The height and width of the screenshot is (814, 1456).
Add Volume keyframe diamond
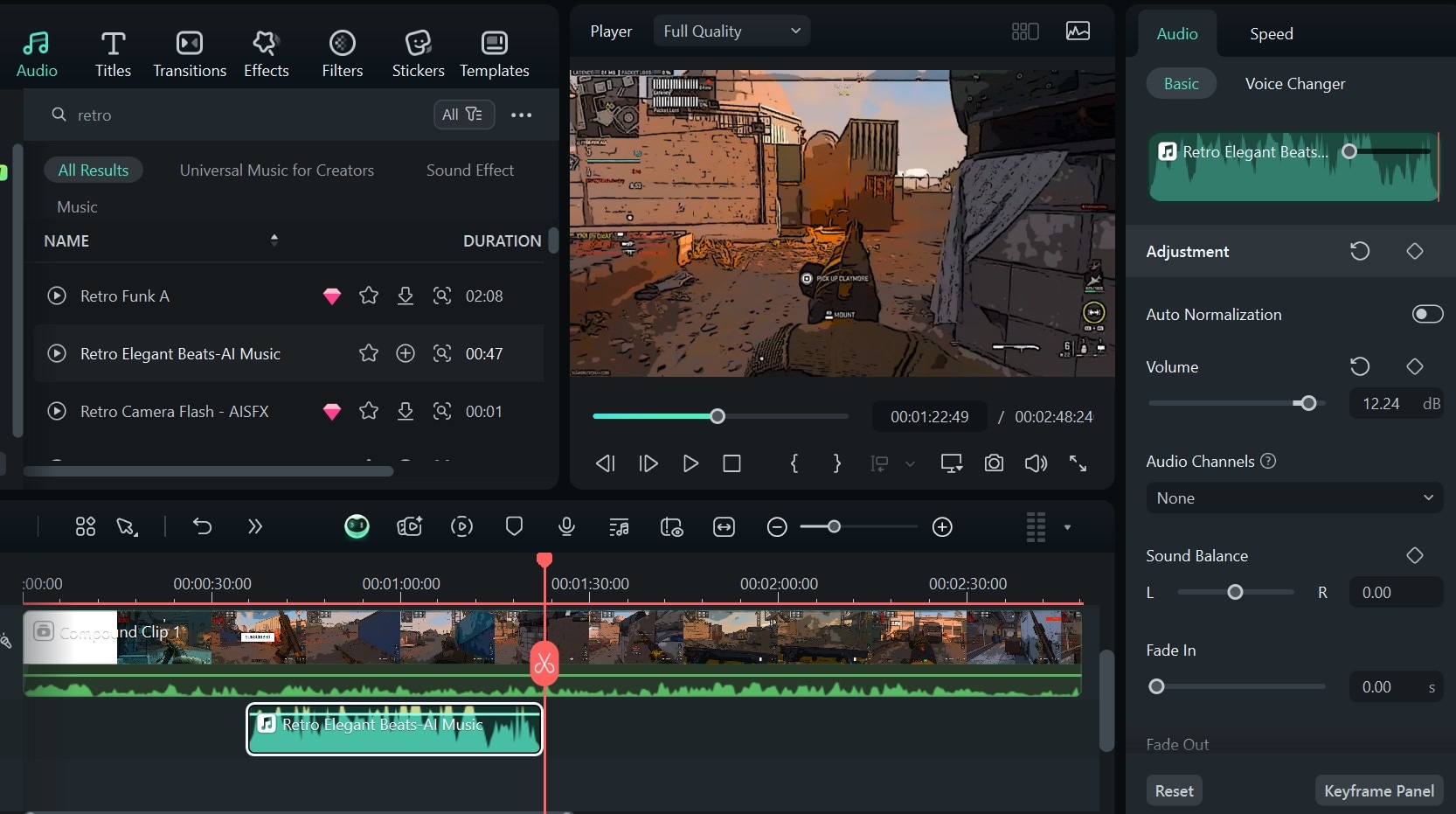(1414, 366)
